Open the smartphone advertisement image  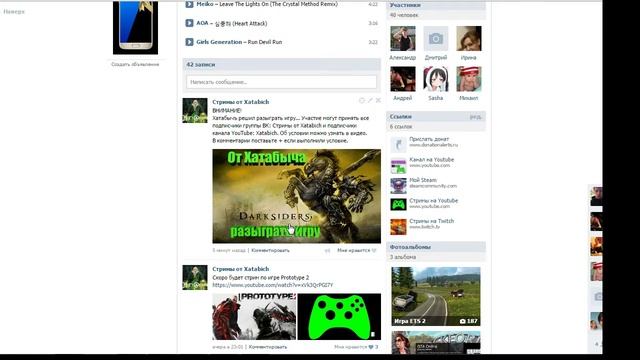(x=136, y=27)
